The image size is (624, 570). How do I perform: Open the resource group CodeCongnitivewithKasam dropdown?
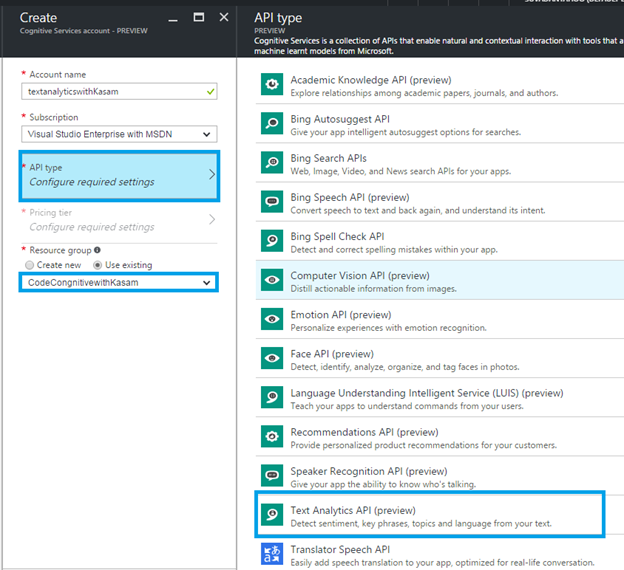coord(119,283)
